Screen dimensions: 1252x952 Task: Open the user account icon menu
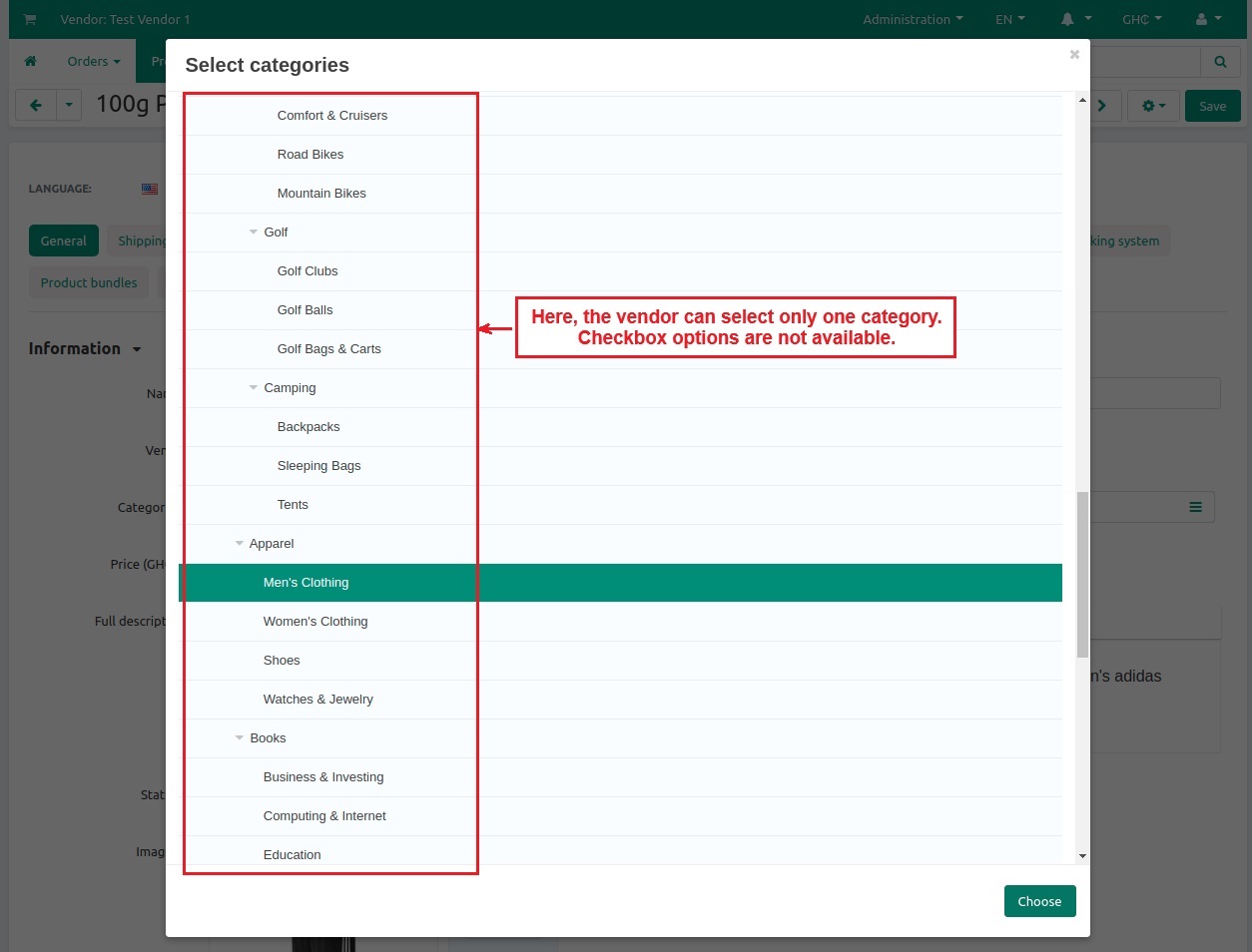click(x=1207, y=19)
